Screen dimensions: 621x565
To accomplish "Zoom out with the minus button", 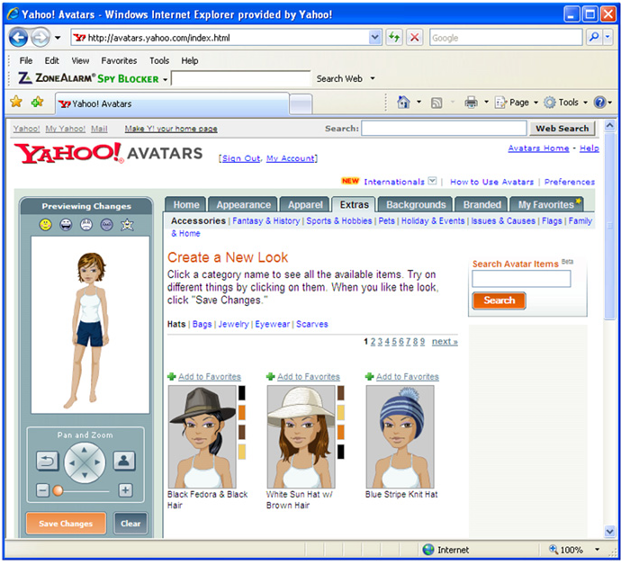I will click(x=42, y=491).
